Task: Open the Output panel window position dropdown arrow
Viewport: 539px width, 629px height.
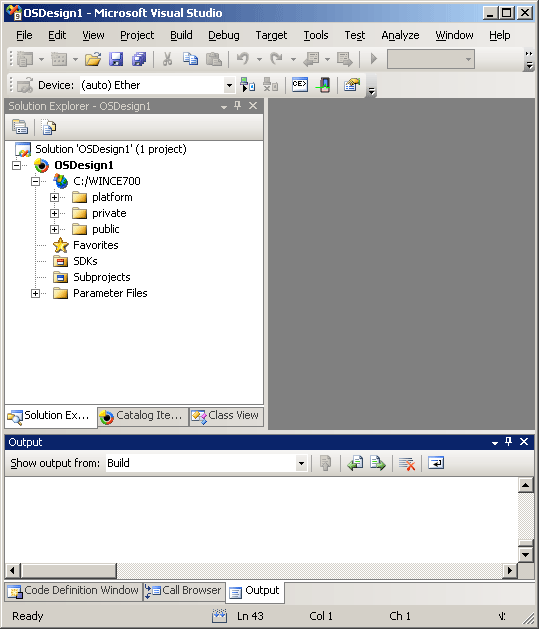Action: (495, 442)
